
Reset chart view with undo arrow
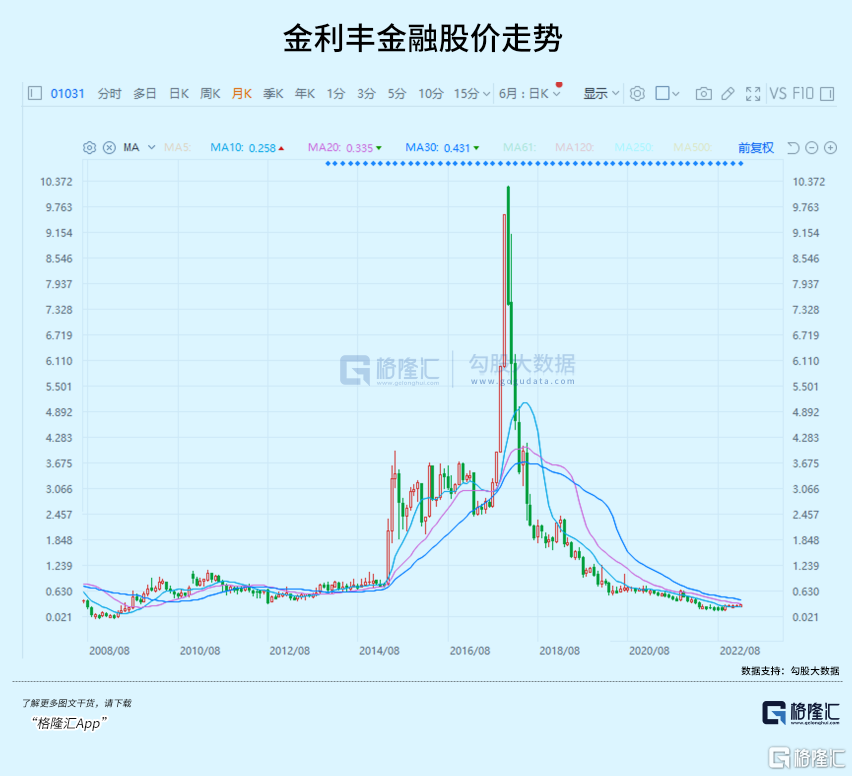click(793, 148)
